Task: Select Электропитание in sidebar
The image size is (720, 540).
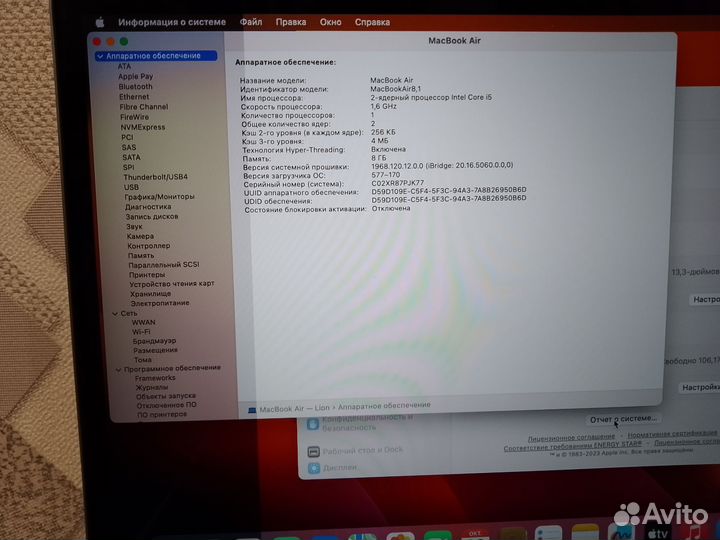Action: point(160,303)
